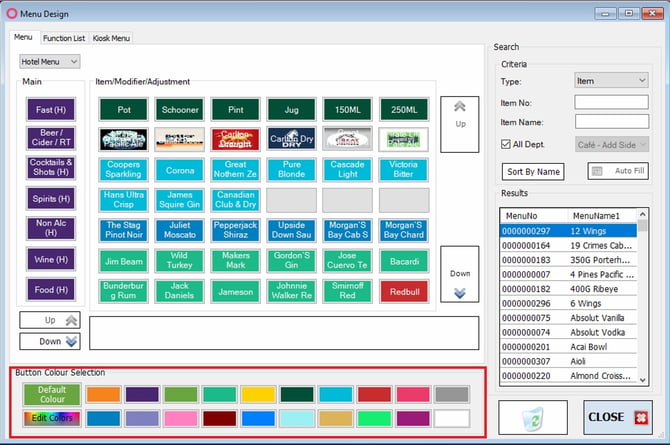The width and height of the screenshot is (670, 445).
Task: Pick the yellow colour swatch
Action: click(x=258, y=394)
